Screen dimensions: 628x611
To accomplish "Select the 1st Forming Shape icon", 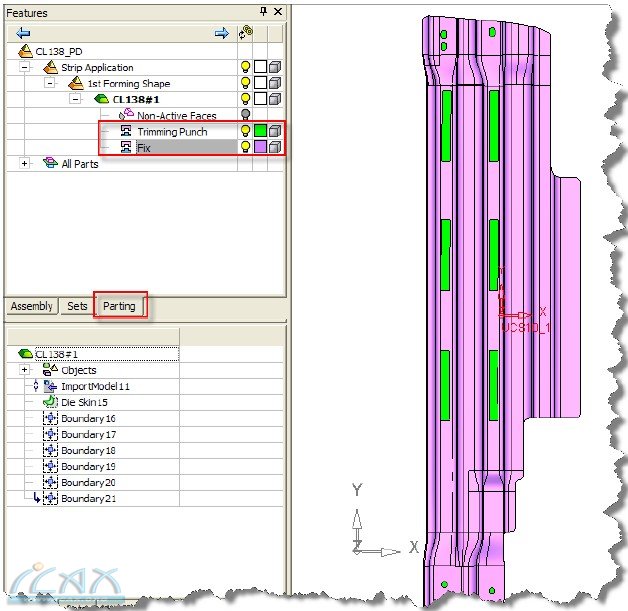I will tap(76, 83).
